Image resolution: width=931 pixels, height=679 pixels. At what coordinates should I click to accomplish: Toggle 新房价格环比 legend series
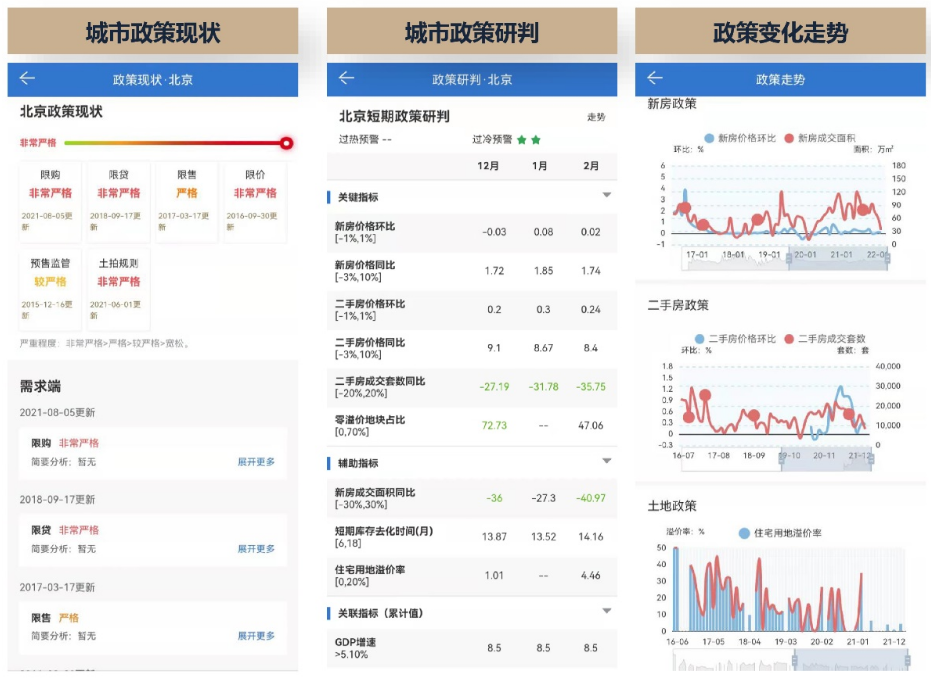pyautogui.click(x=740, y=138)
